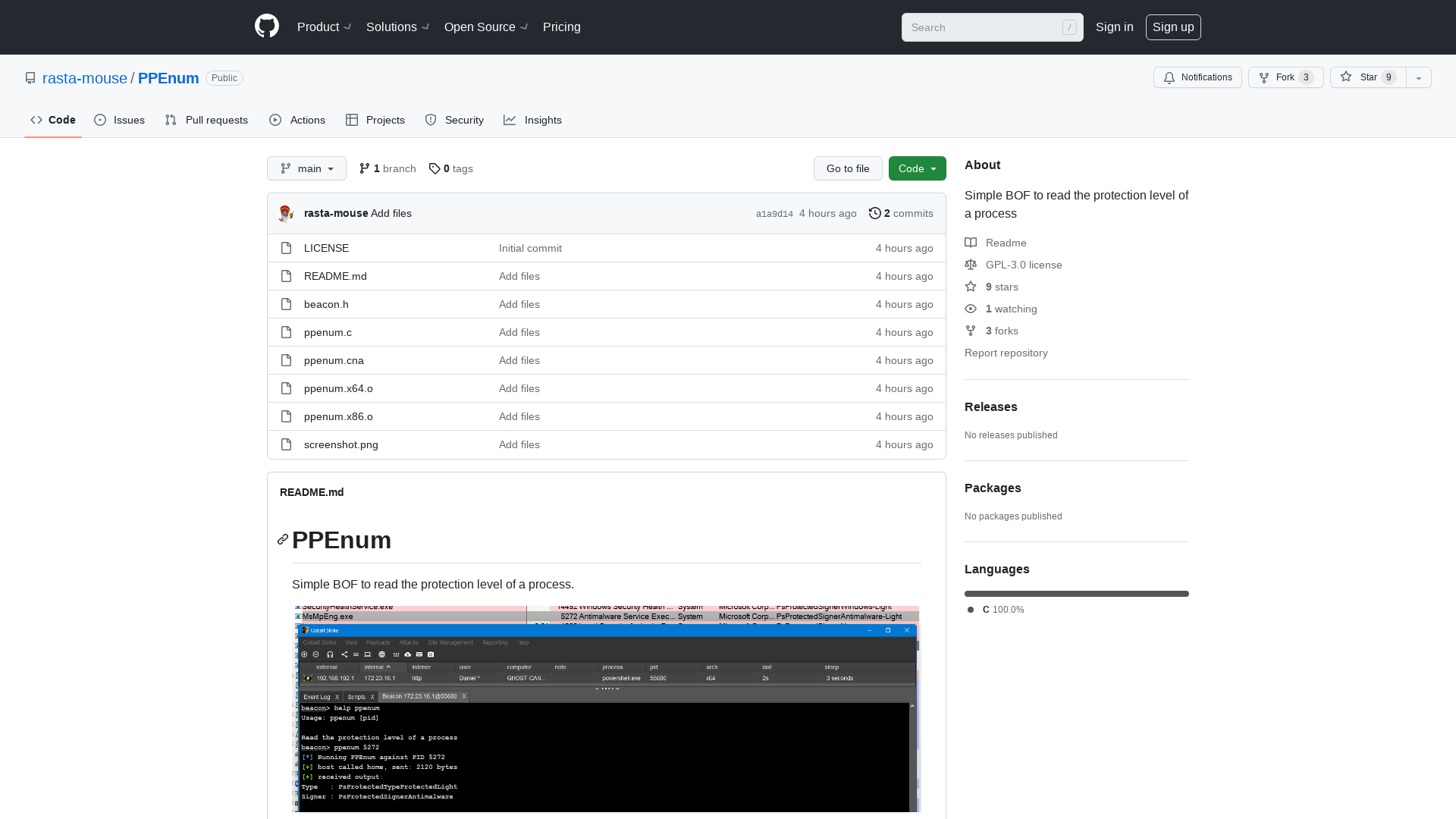Click the Security shield icon

430,120
